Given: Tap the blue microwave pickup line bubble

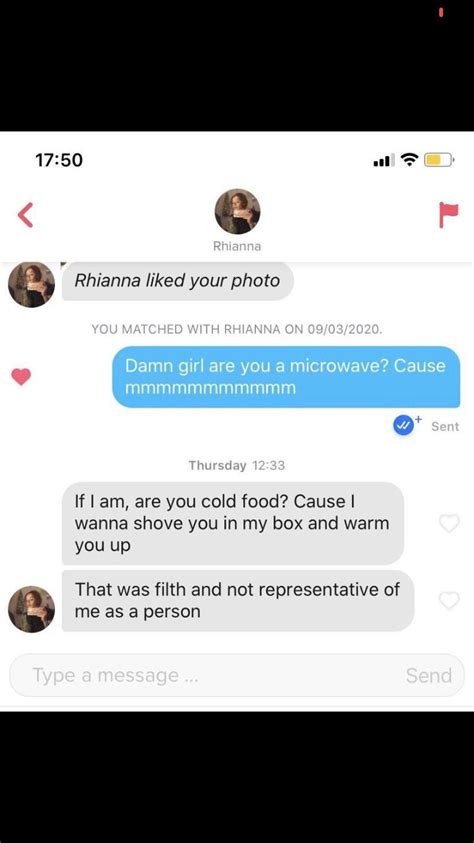Looking at the screenshot, I should coord(286,376).
